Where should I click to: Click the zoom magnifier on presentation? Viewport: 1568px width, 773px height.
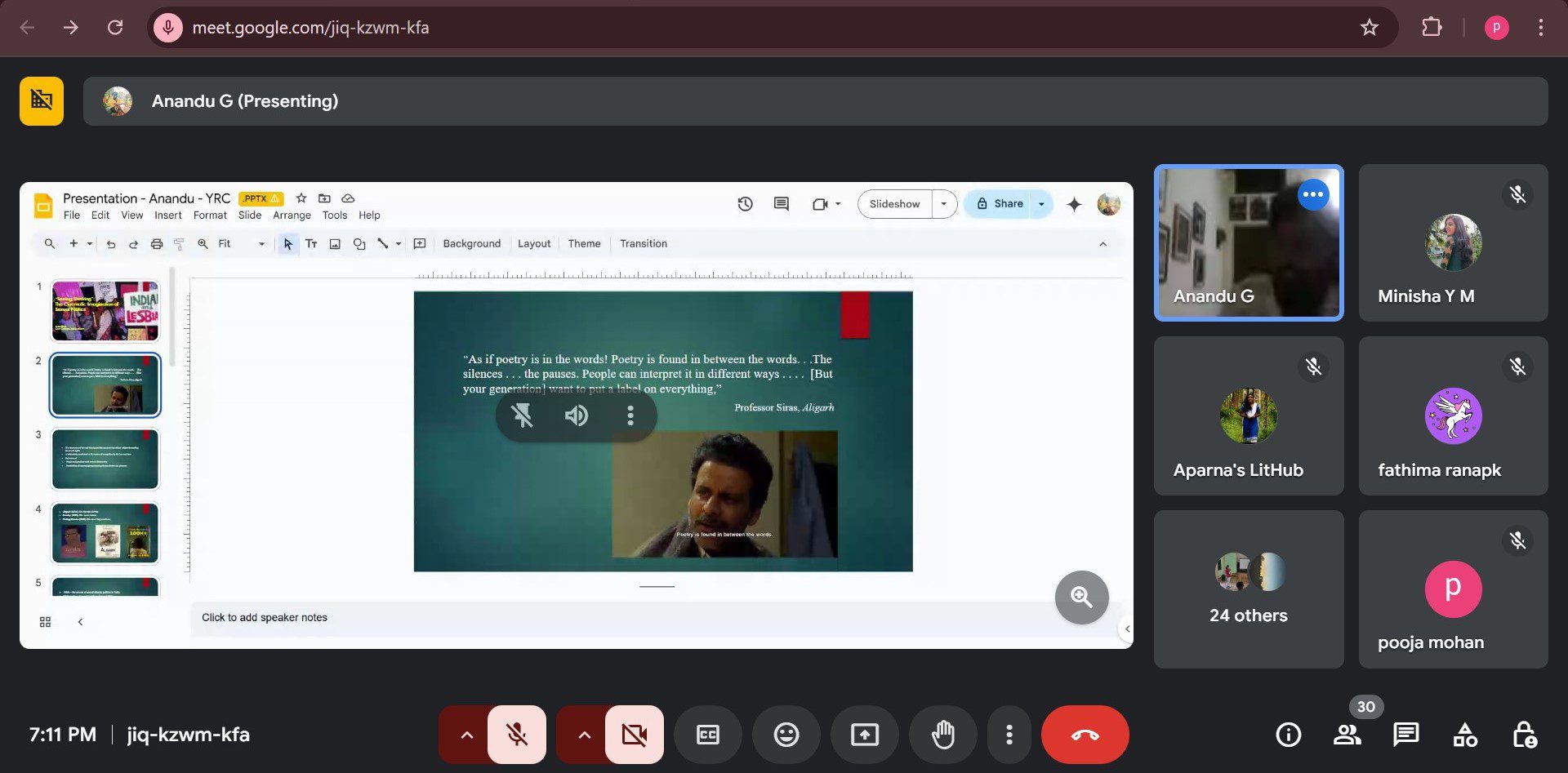[1081, 597]
